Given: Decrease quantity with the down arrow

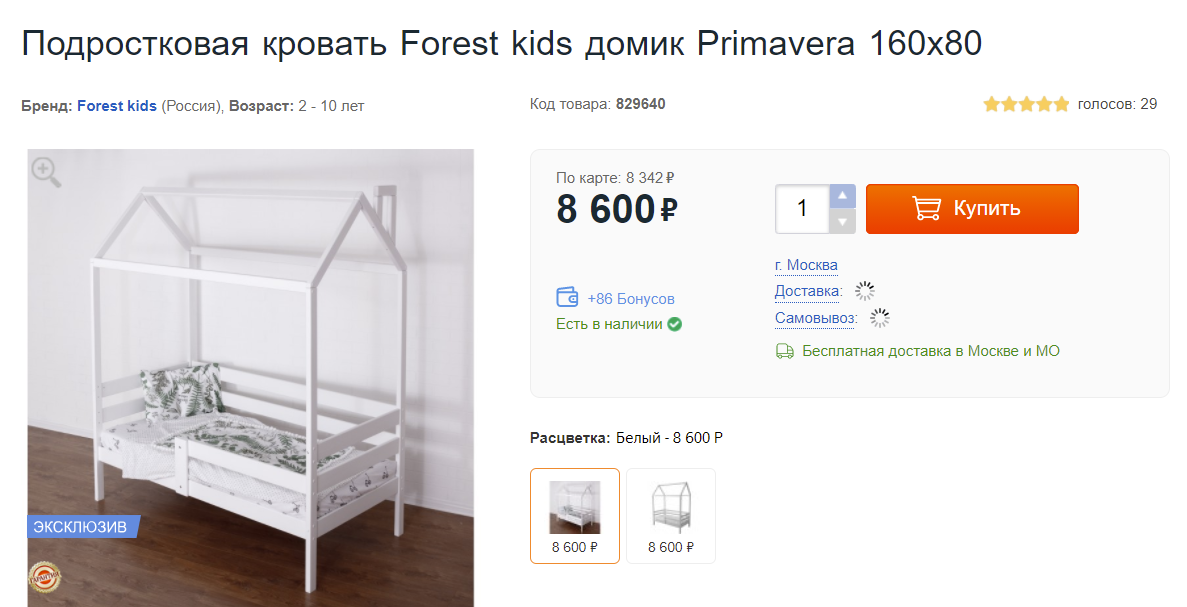Looking at the screenshot, I should 843,221.
